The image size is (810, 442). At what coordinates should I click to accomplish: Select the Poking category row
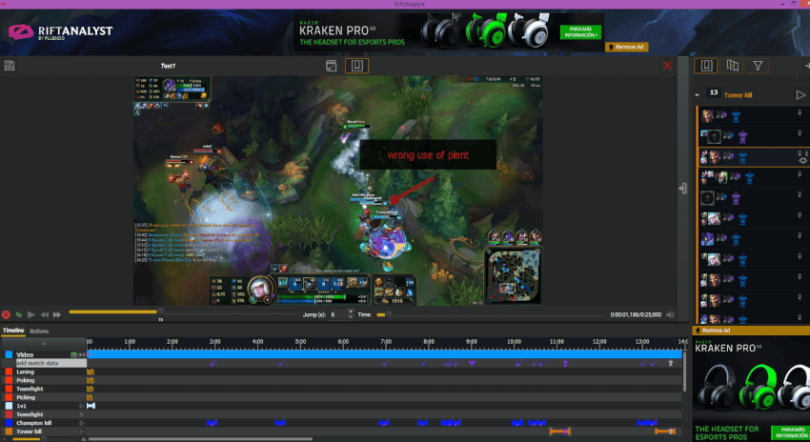[44, 380]
